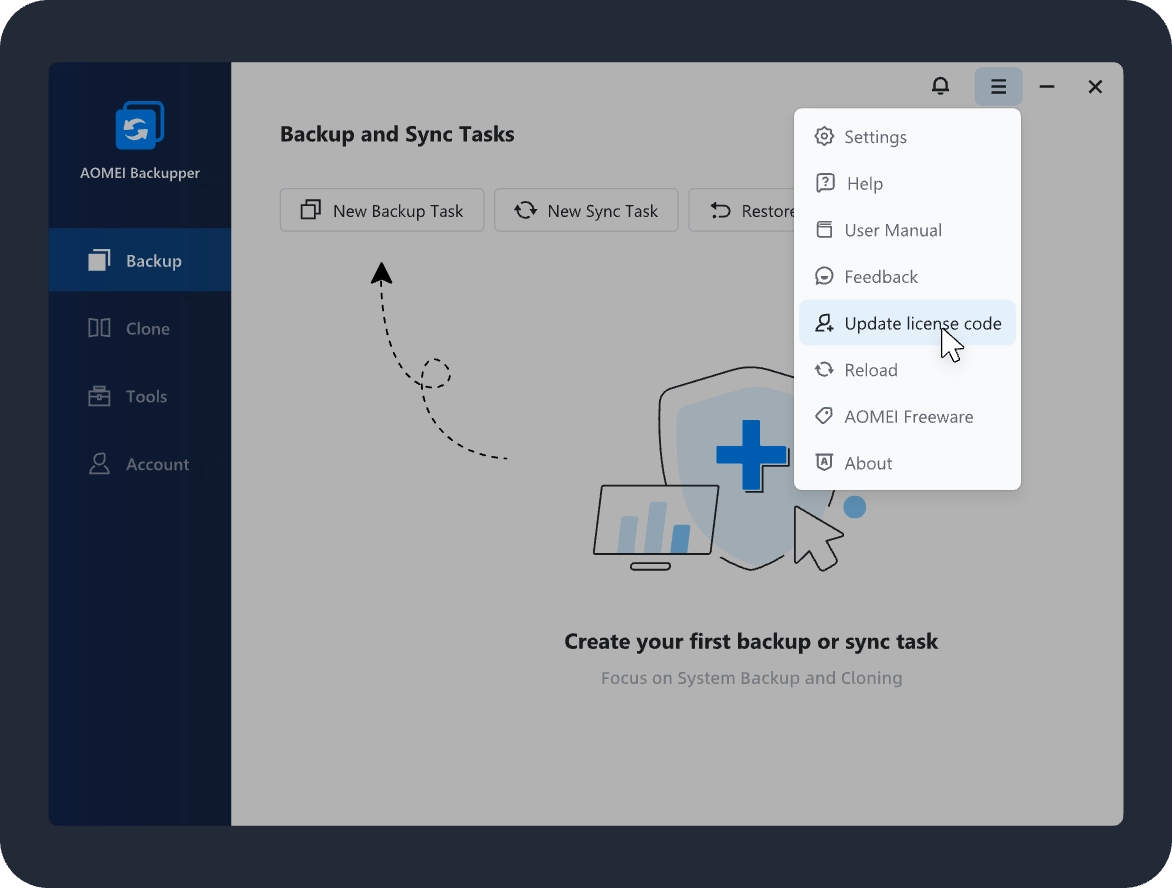Click the Restore button

coord(741,210)
